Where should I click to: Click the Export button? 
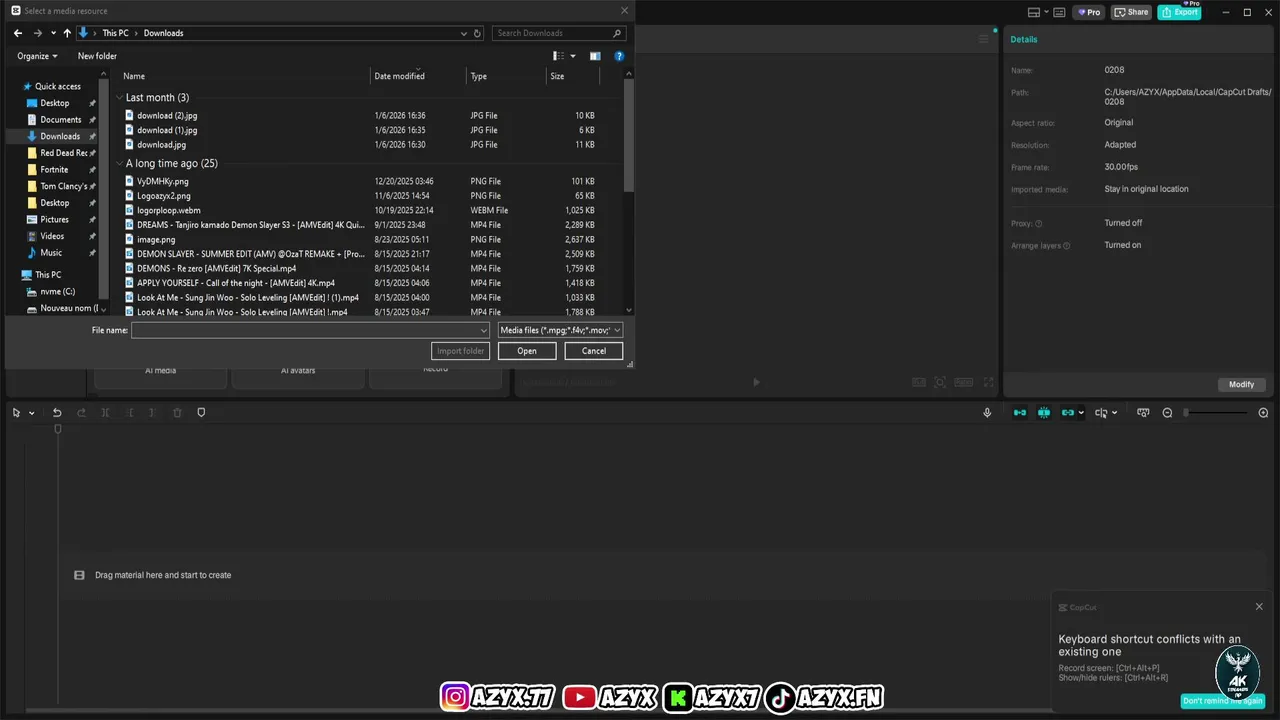pos(1180,12)
